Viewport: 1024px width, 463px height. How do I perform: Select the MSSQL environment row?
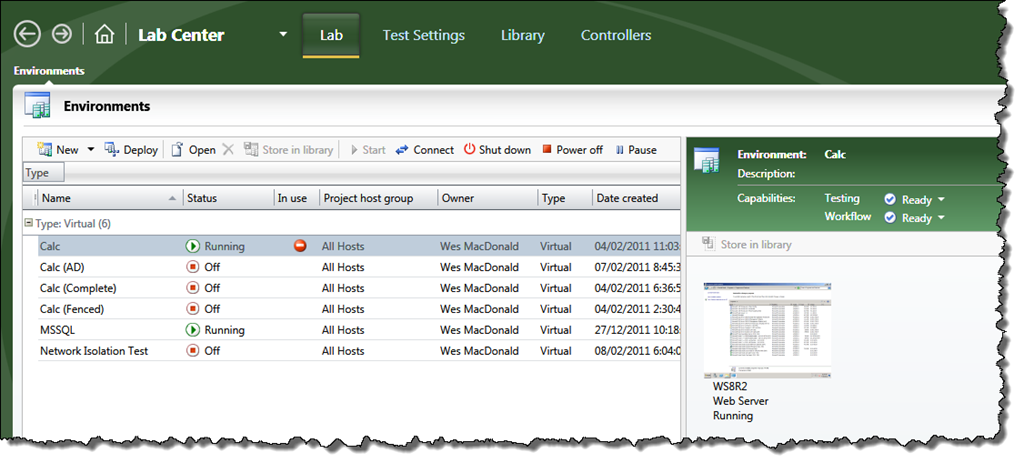click(58, 330)
